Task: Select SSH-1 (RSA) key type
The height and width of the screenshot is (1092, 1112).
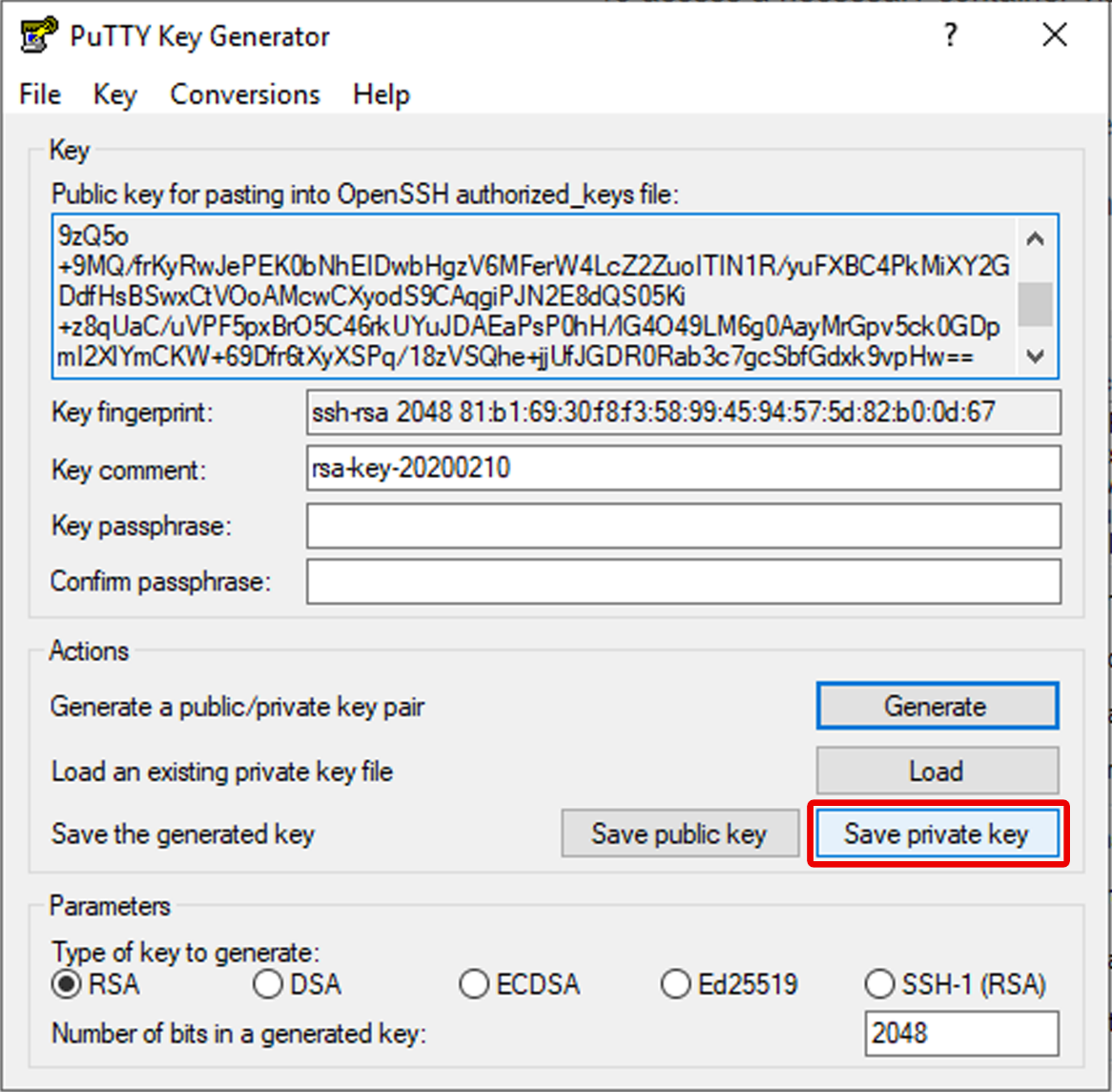Action: (879, 984)
